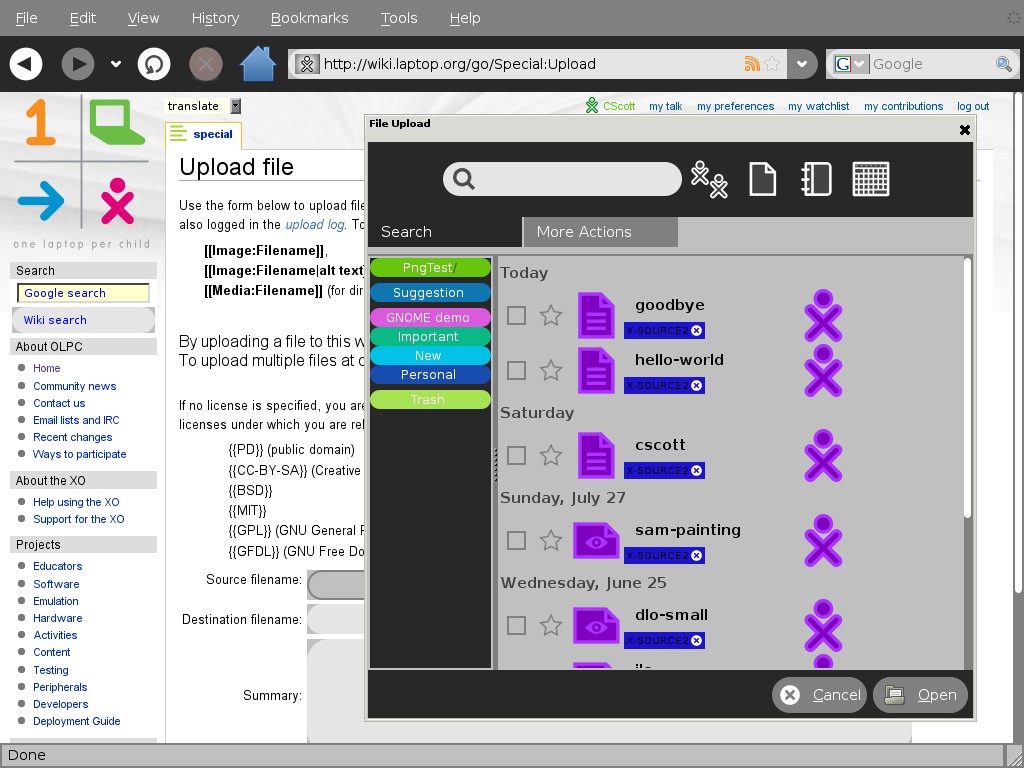1024x768 pixels.
Task: Click the File Upload search field
Action: [562, 179]
